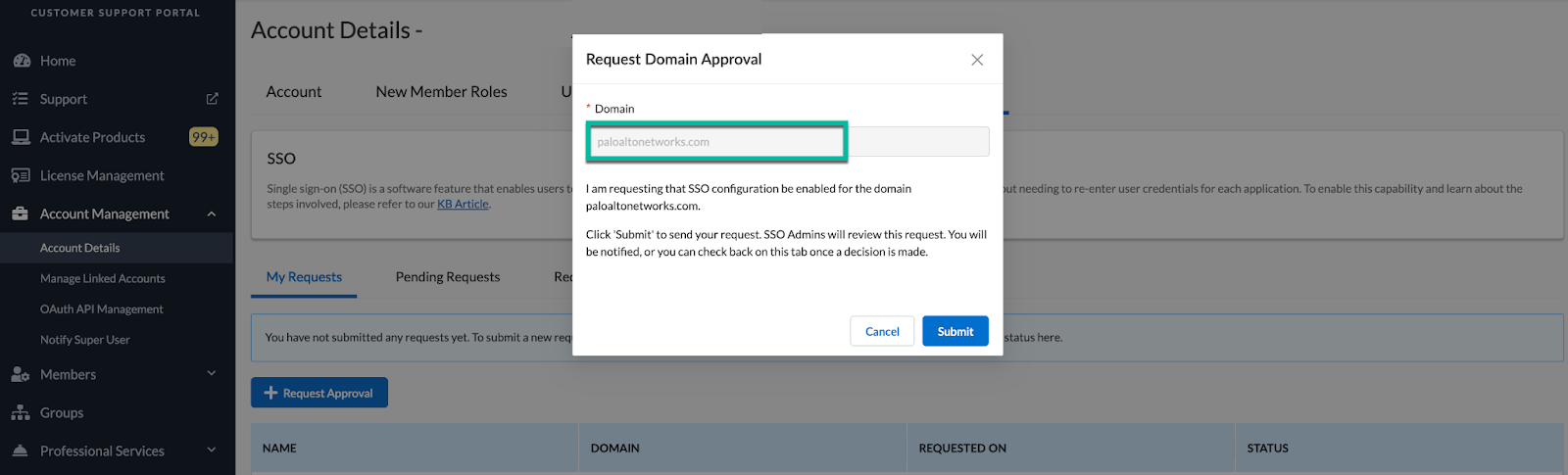The image size is (1568, 475).
Task: Submit the domain approval request
Action: pos(955,331)
